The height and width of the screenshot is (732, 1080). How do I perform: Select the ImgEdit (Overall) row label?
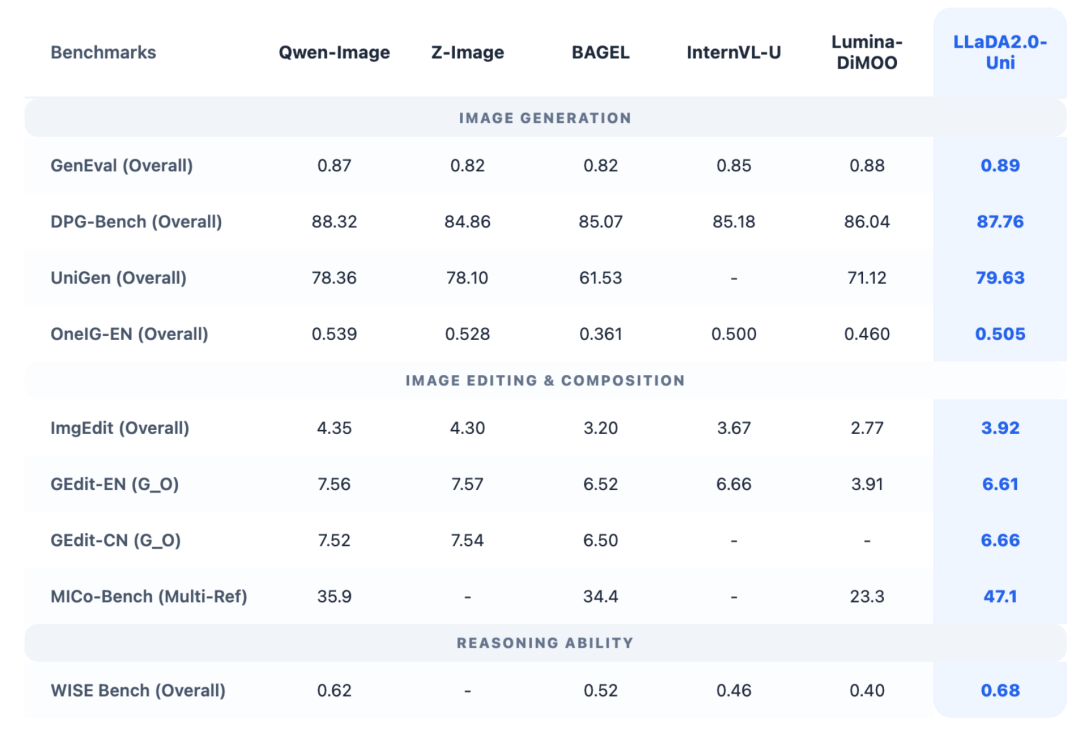coord(119,428)
